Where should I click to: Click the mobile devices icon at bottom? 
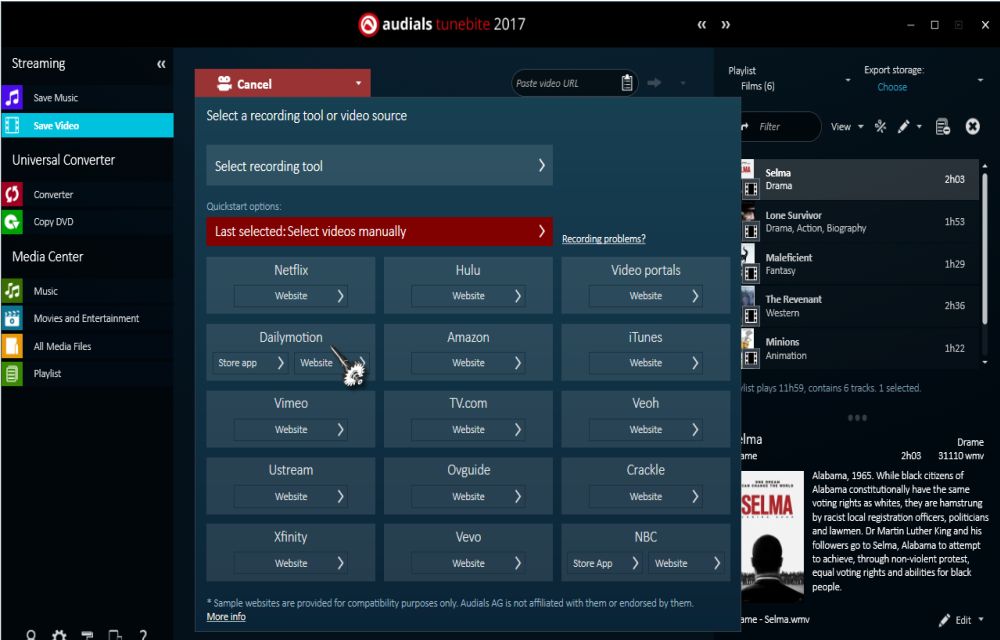115,635
